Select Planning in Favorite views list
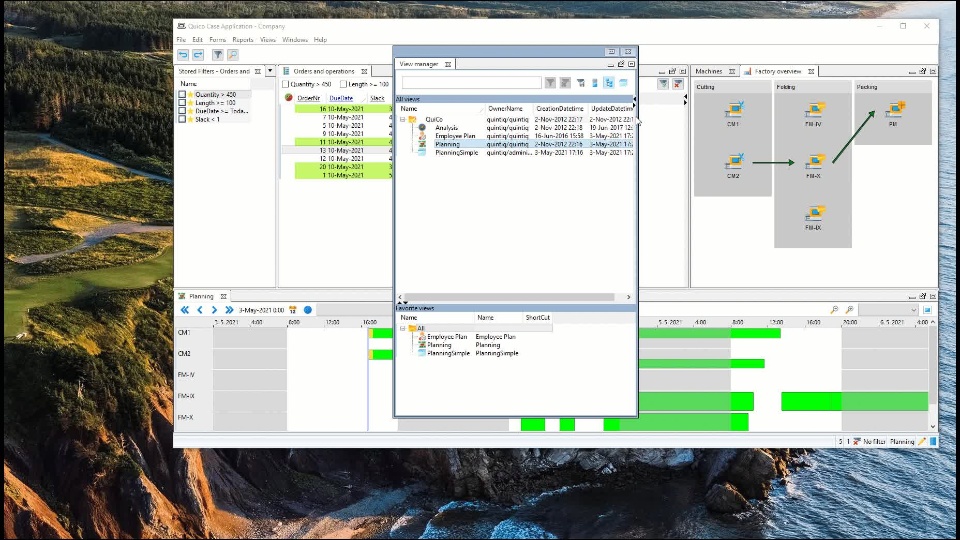The image size is (960, 540). (439, 345)
